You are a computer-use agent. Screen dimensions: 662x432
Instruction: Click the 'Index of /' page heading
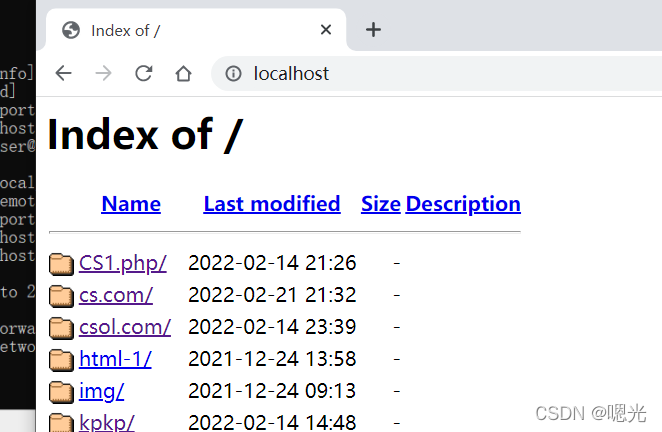[x=145, y=134]
